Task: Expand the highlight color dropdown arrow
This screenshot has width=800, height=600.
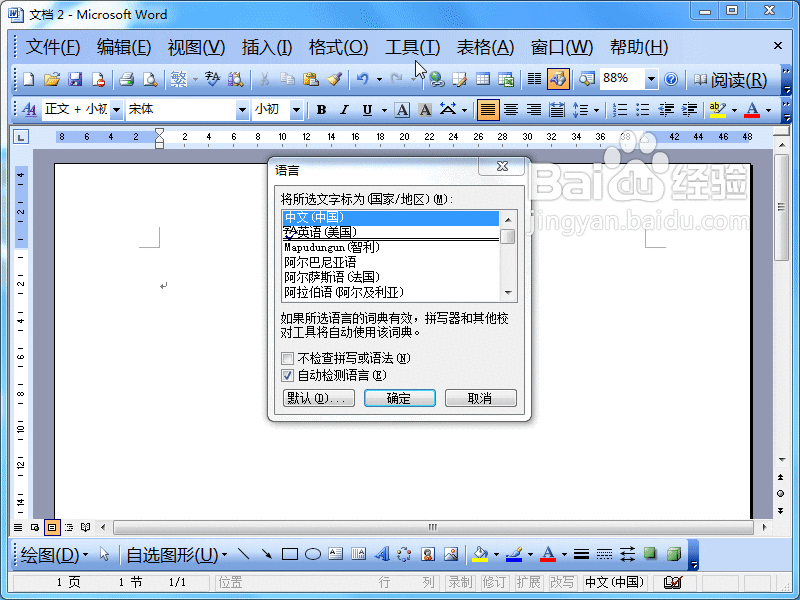Action: pyautogui.click(x=734, y=110)
